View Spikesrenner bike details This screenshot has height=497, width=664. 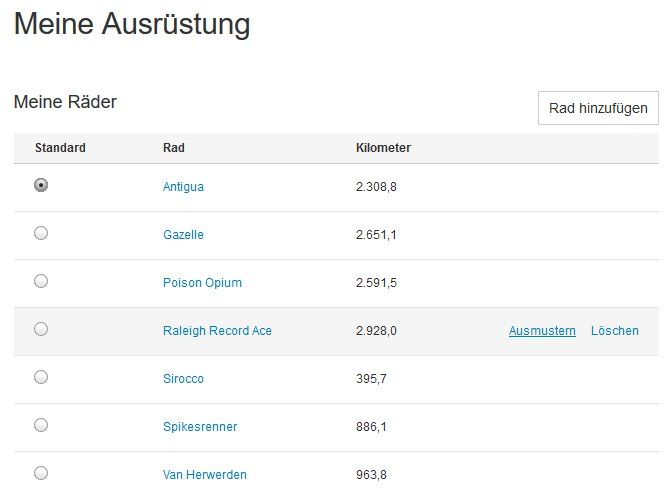(200, 427)
